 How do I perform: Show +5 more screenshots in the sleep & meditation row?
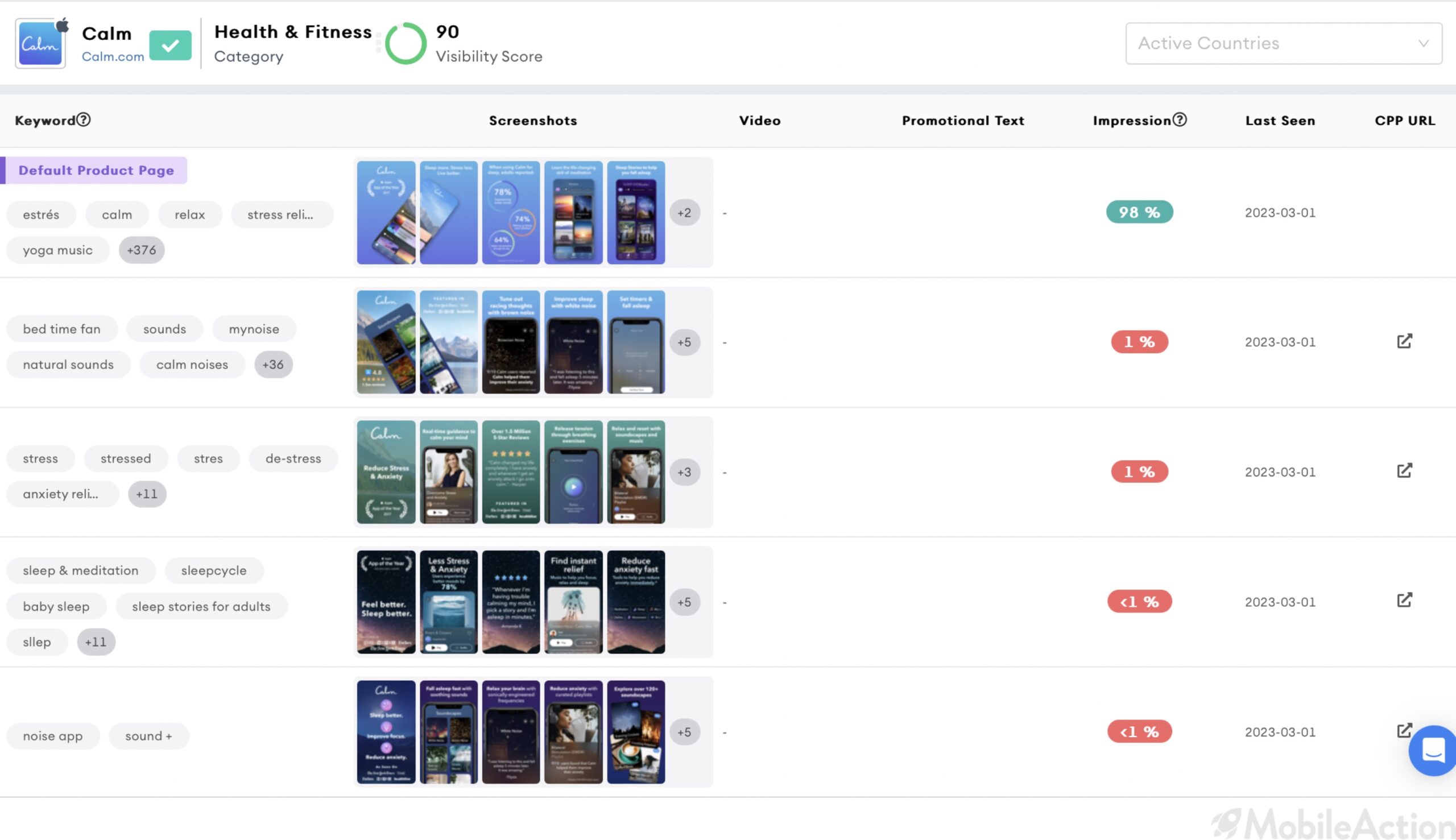click(684, 602)
